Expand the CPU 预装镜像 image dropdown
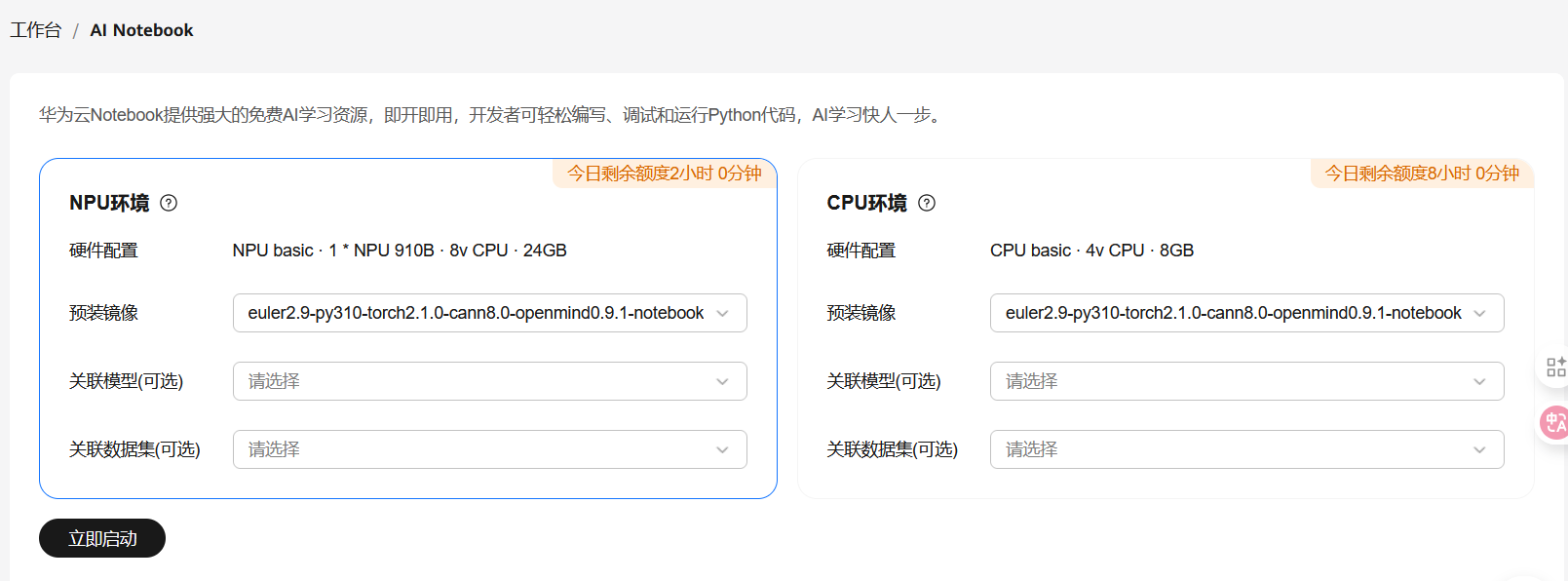 (x=1246, y=313)
